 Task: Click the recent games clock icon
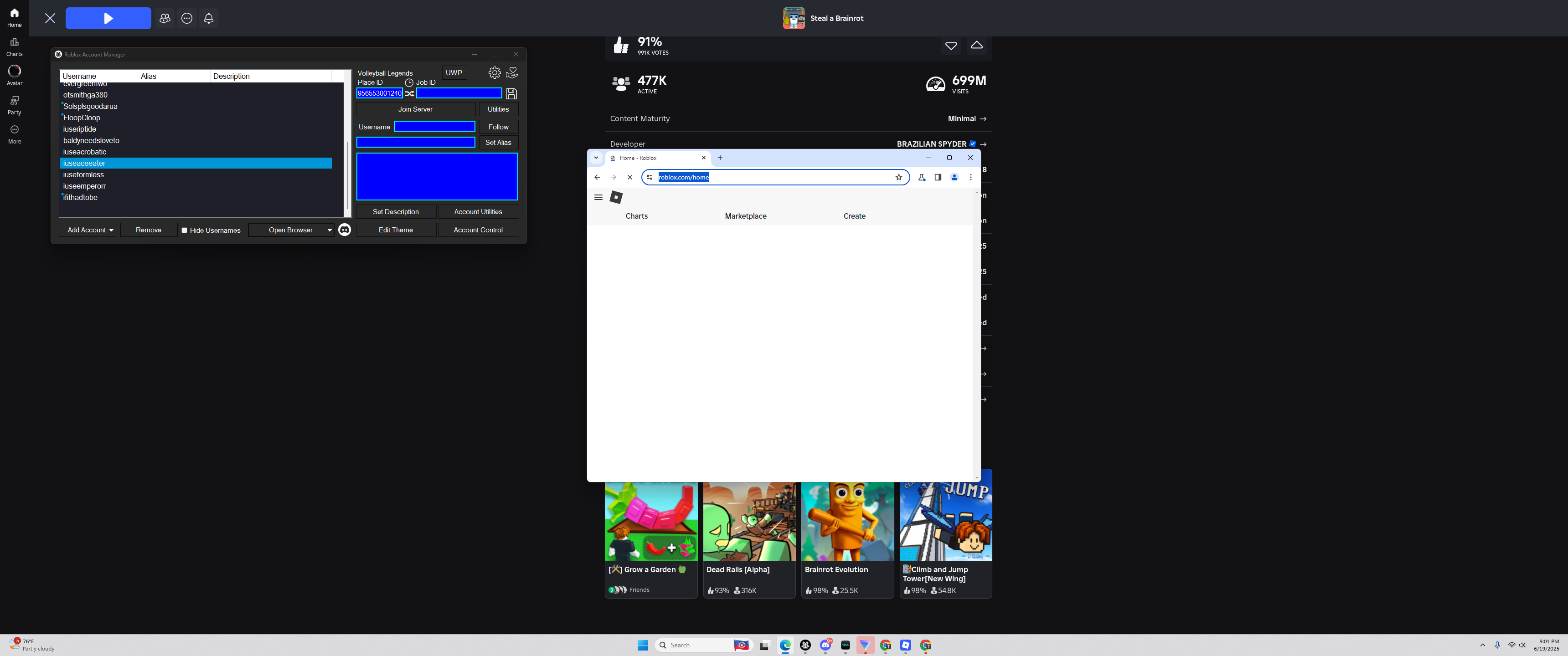(409, 83)
